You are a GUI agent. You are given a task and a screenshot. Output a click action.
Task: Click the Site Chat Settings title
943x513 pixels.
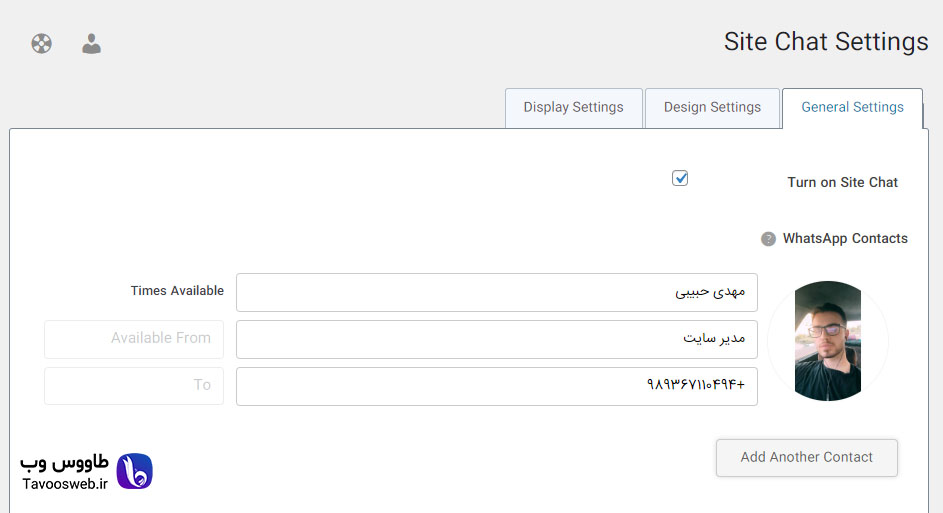click(x=826, y=42)
